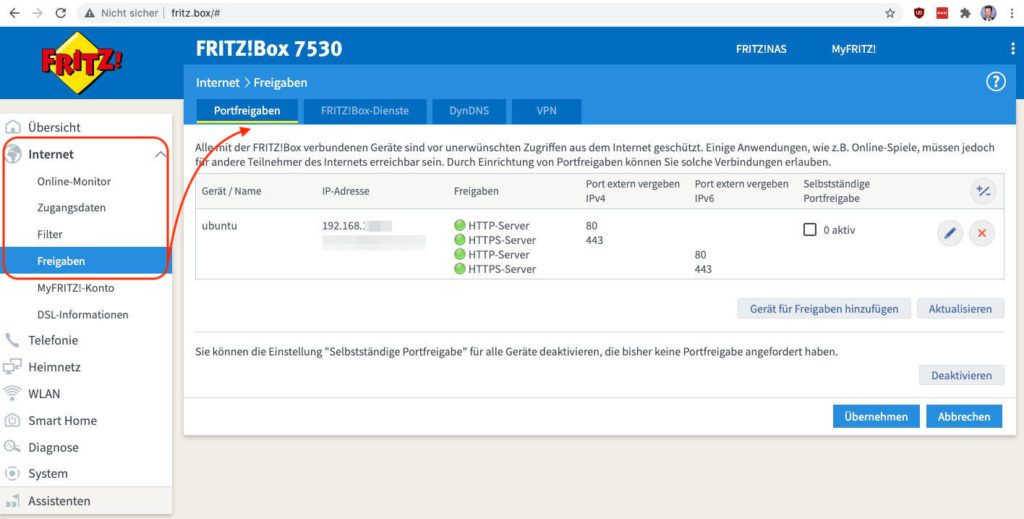Click the 'IP-Adresse' column header
Viewport: 1024px width, 519px height.
[345, 191]
